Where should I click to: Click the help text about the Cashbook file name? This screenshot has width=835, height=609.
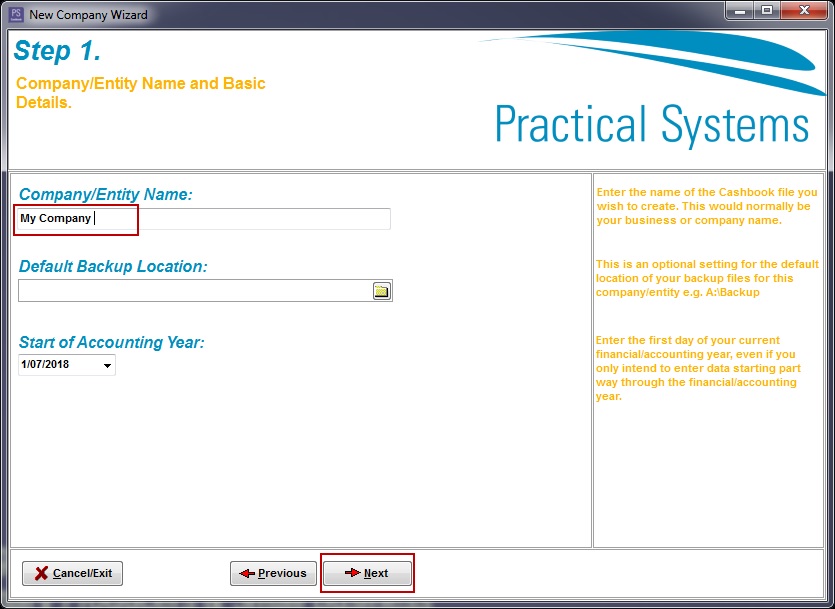tap(707, 206)
